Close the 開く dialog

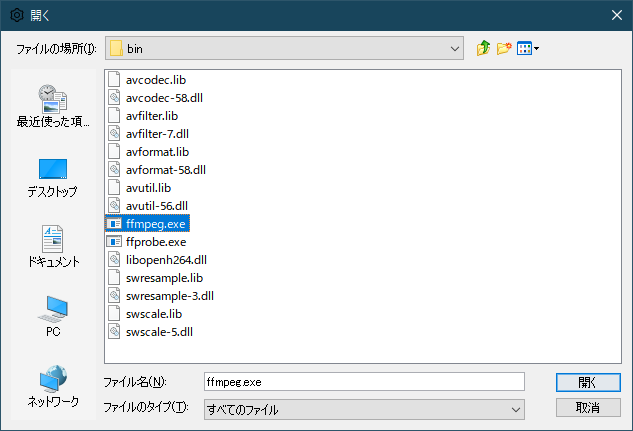(x=616, y=15)
